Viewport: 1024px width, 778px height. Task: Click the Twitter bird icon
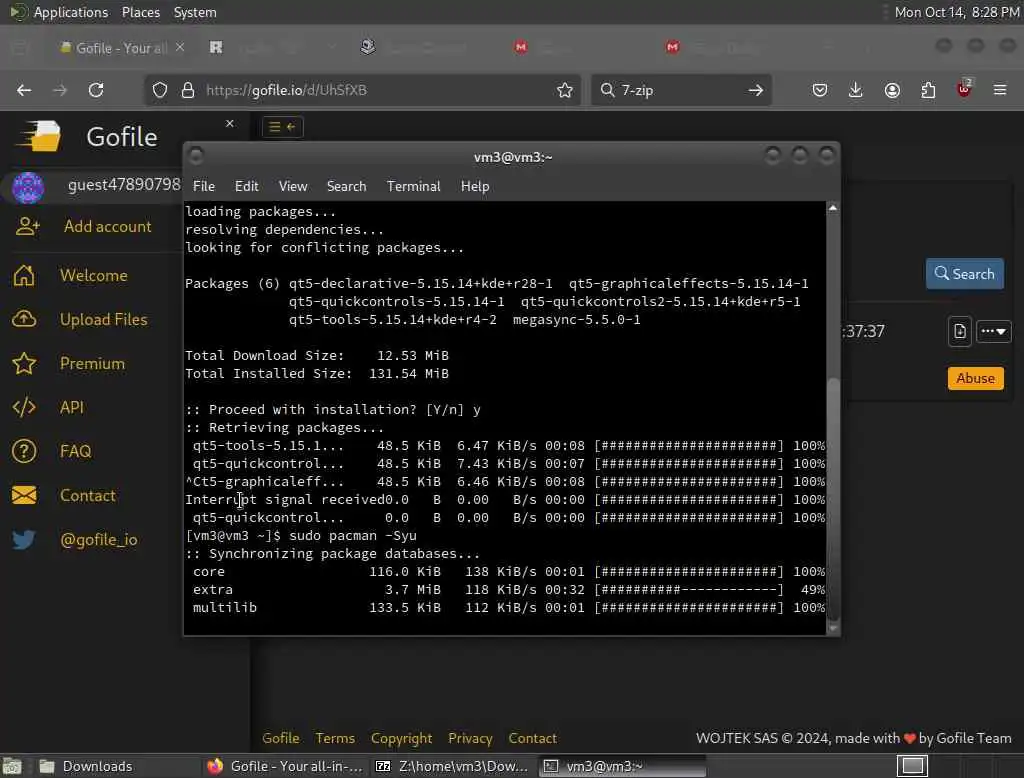[x=24, y=540]
